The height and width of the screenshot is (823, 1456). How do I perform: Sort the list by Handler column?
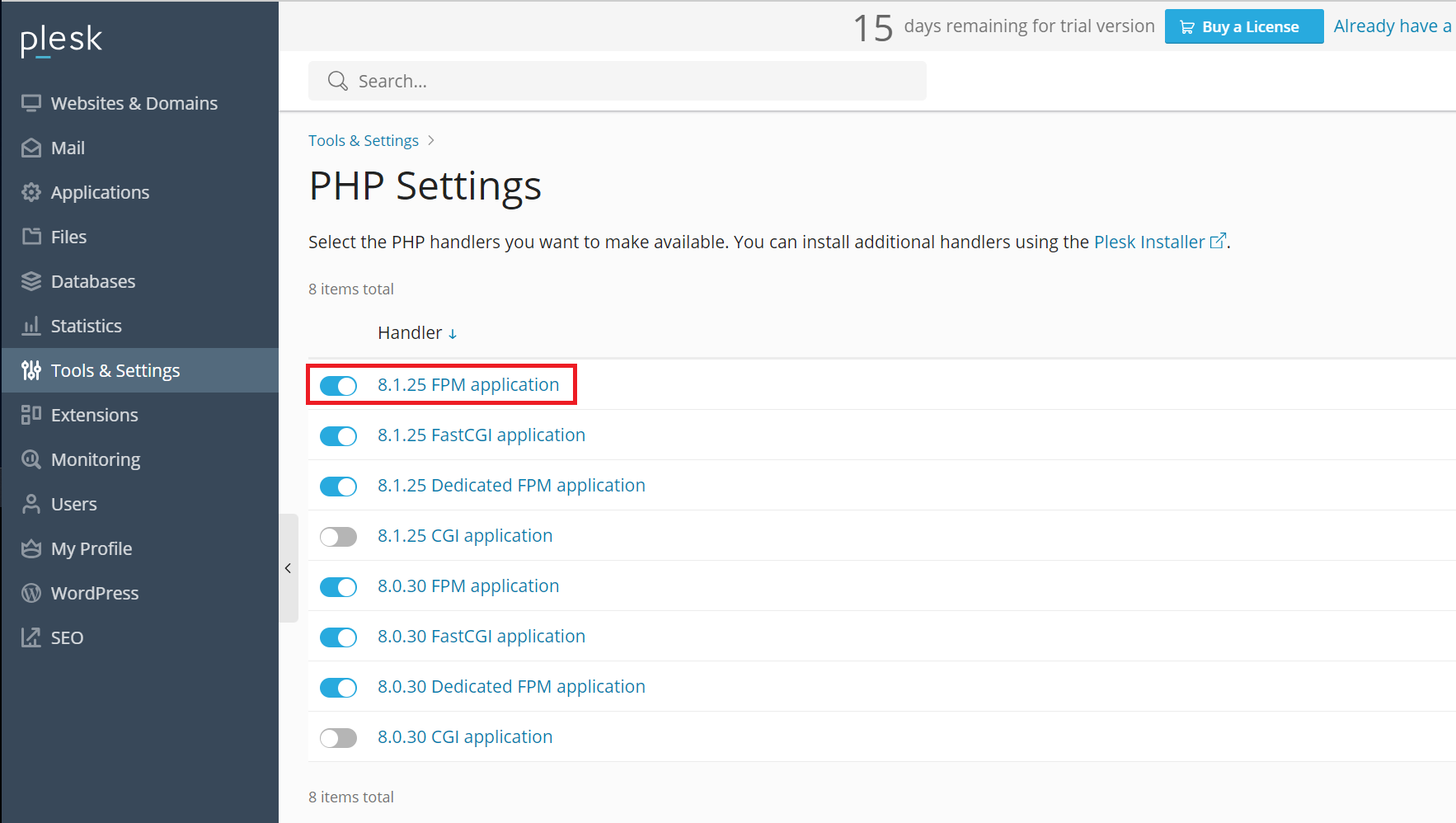[x=417, y=333]
